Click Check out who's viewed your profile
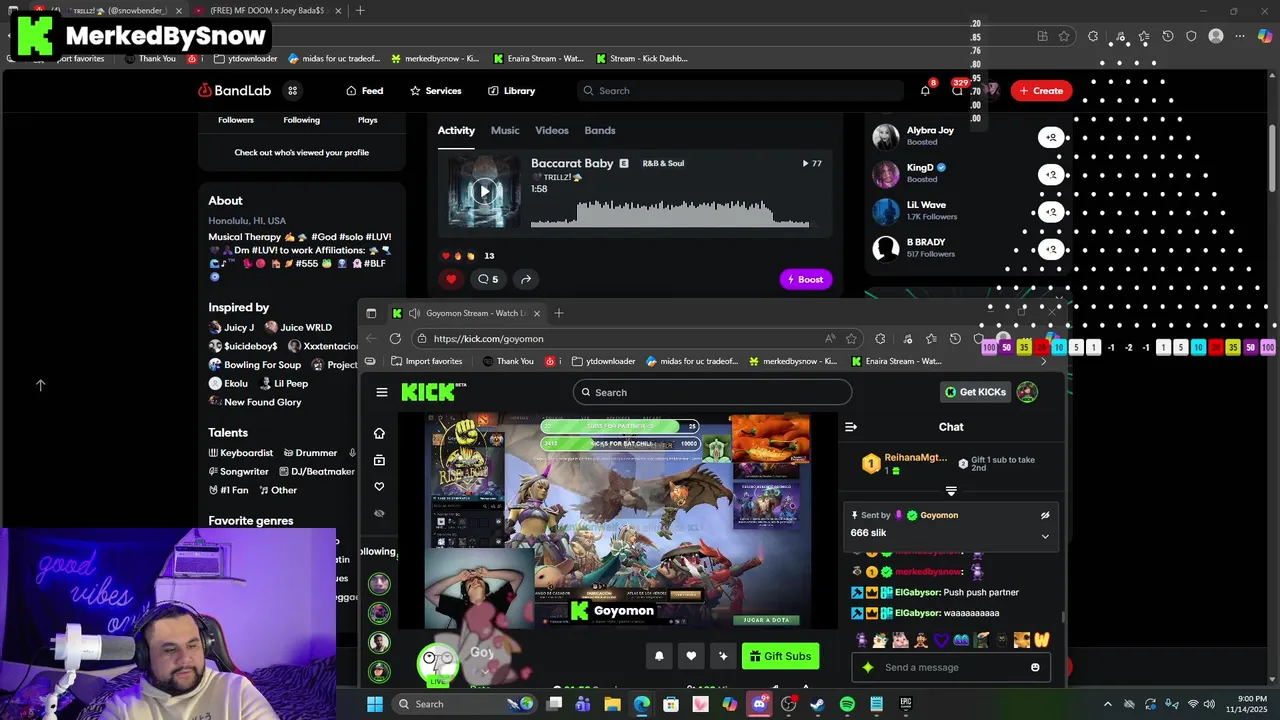 (x=301, y=153)
